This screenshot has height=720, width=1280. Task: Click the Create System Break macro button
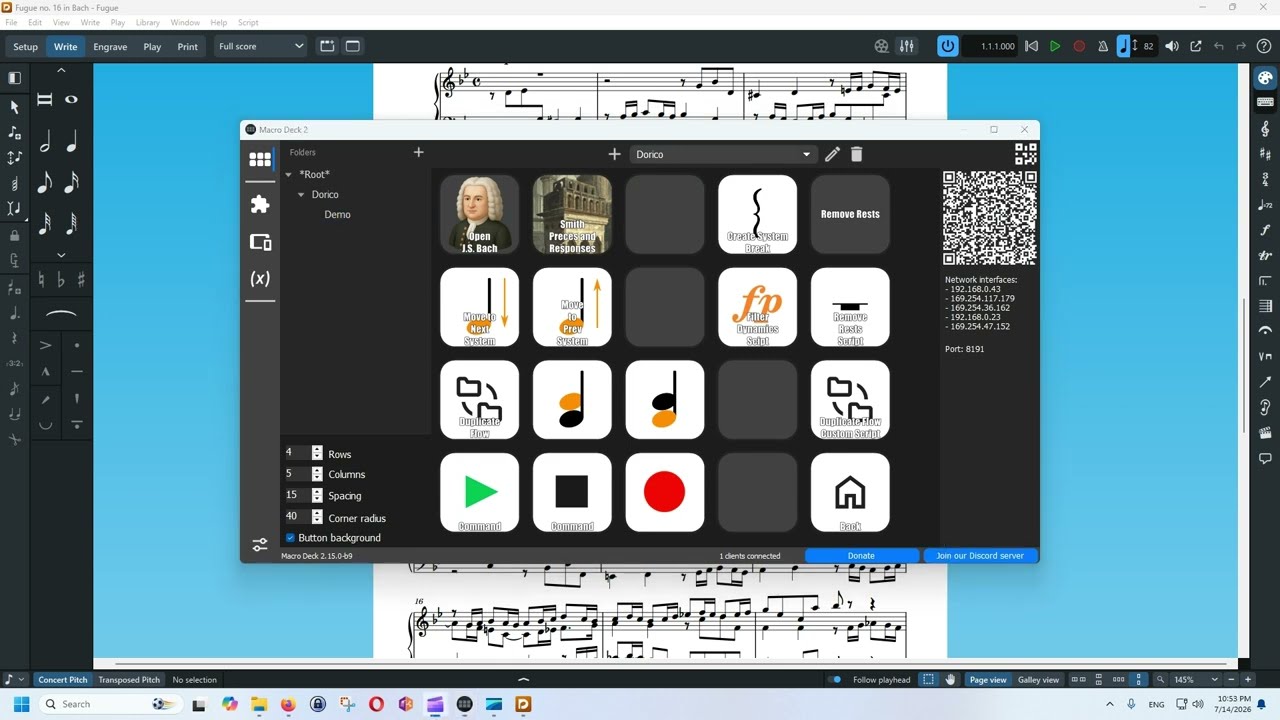tap(757, 214)
